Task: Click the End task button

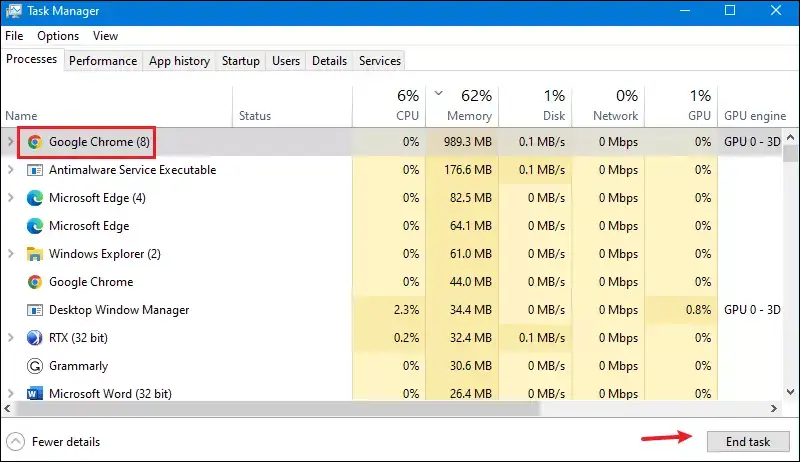Action: click(748, 442)
